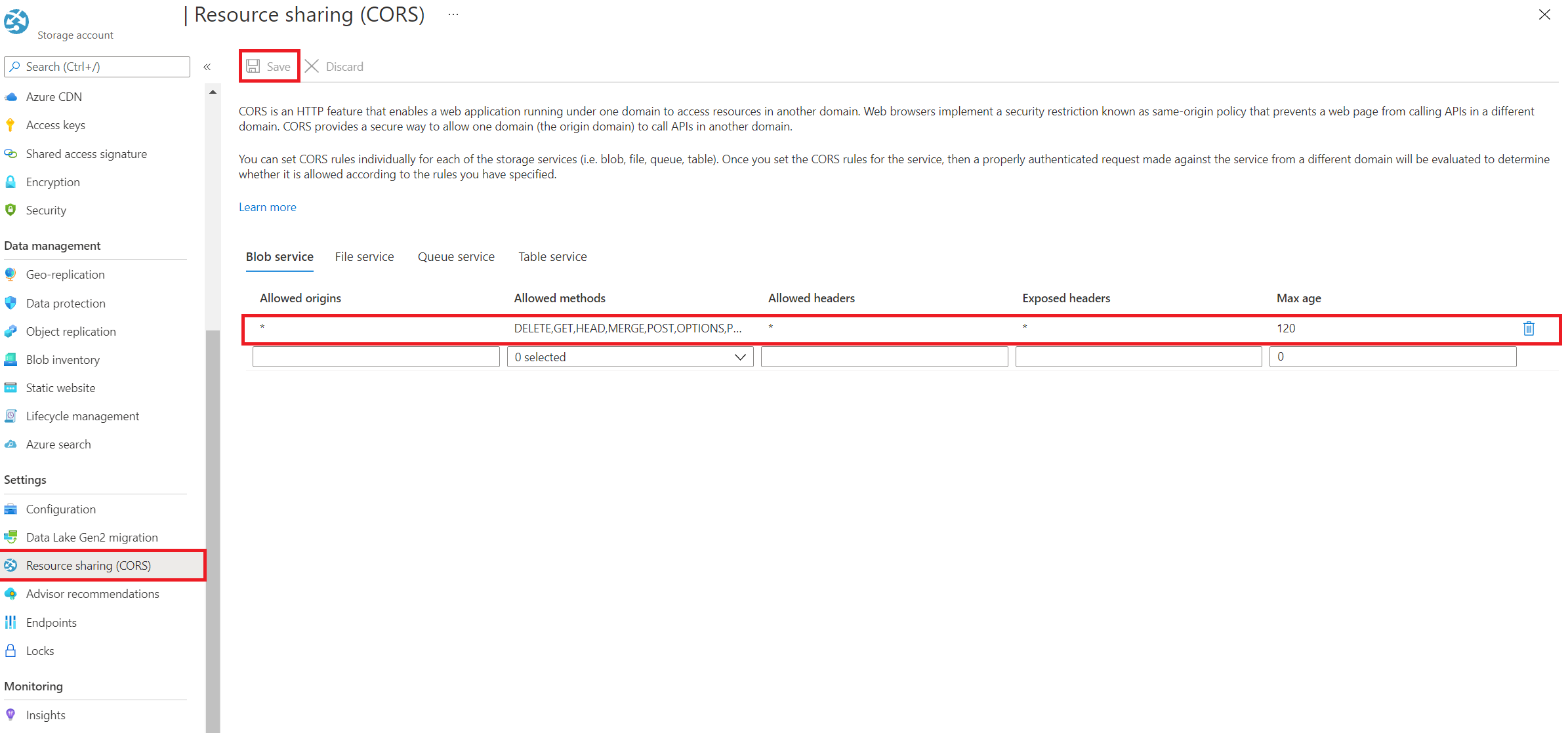Click the Object replication icon
Screen dimensions: 1568x733
click(x=10, y=332)
